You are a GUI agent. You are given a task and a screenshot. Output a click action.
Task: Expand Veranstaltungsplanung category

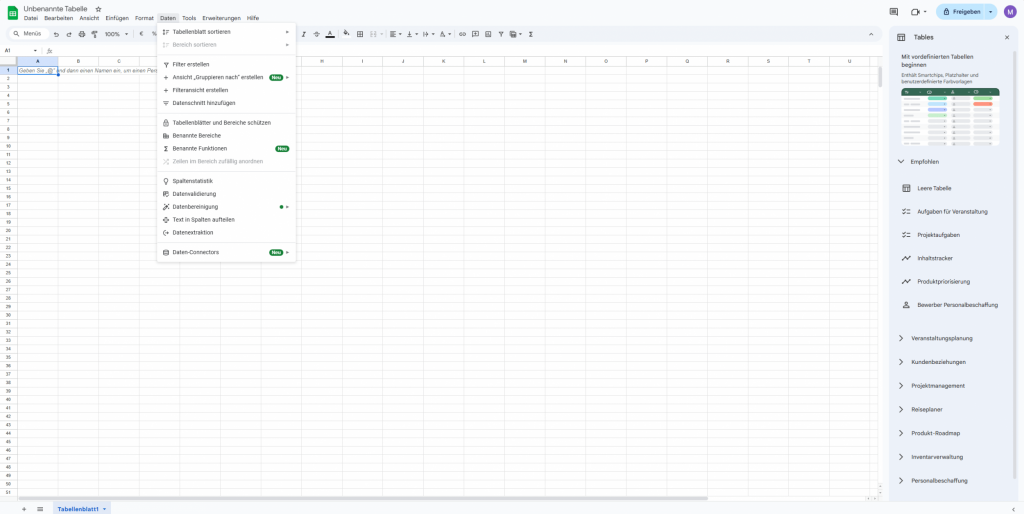click(901, 338)
